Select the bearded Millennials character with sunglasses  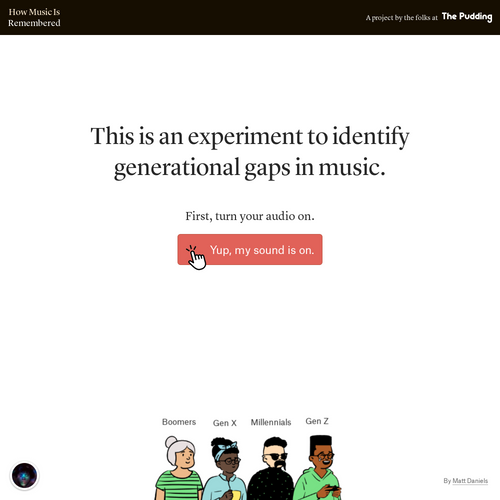272,468
